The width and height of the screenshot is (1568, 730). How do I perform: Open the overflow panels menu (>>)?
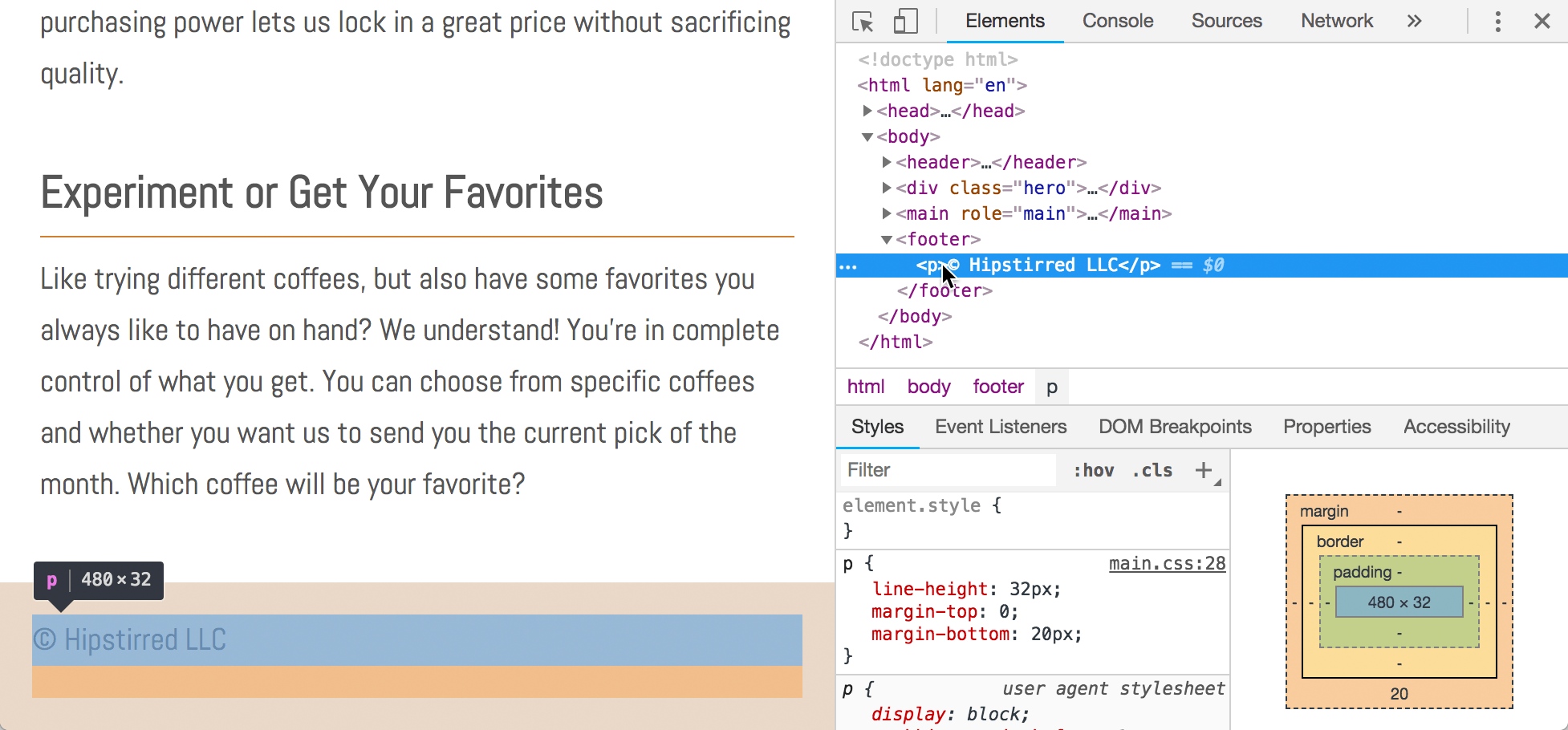(x=1414, y=22)
